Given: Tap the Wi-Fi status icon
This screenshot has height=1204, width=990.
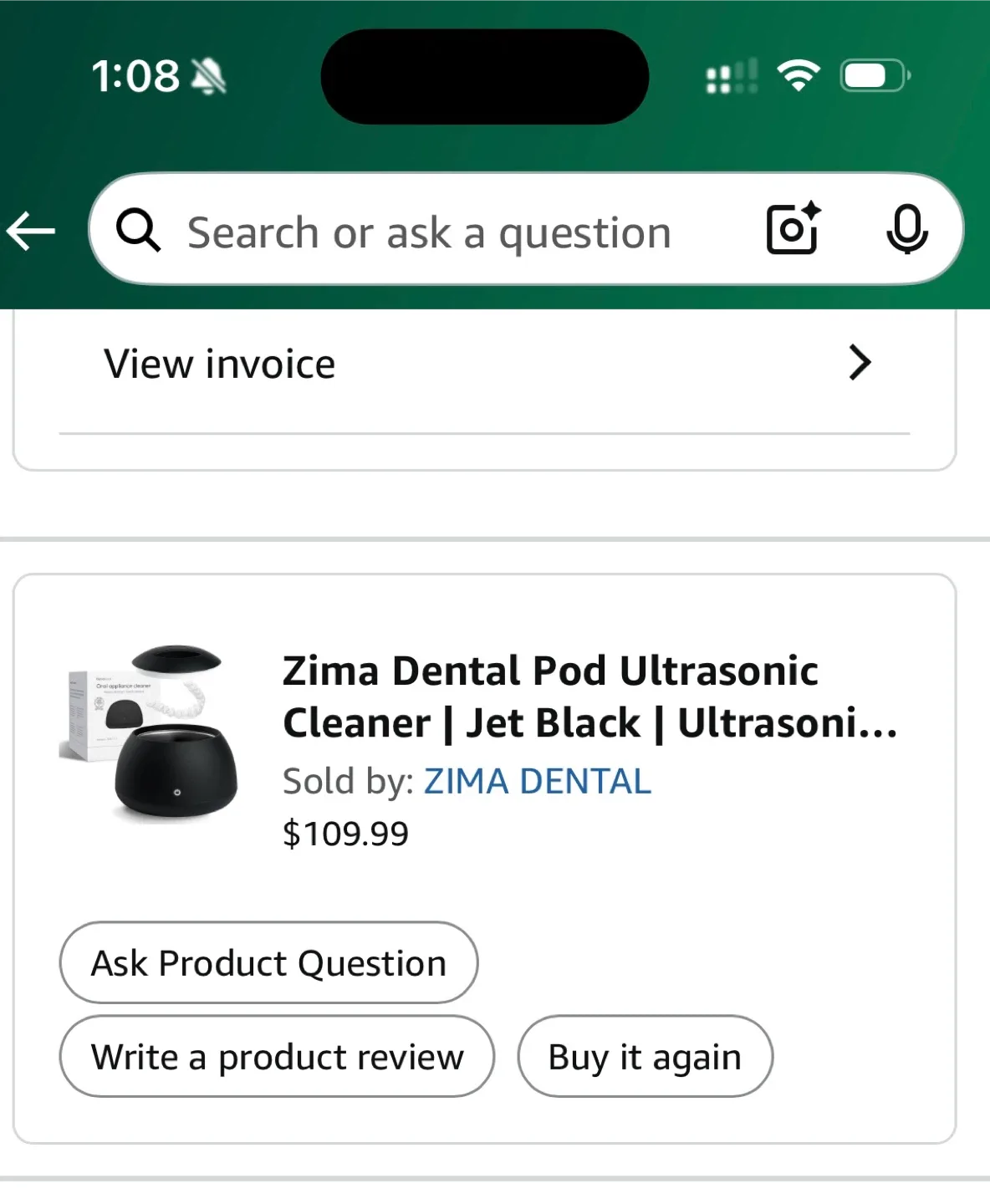Looking at the screenshot, I should (x=797, y=75).
